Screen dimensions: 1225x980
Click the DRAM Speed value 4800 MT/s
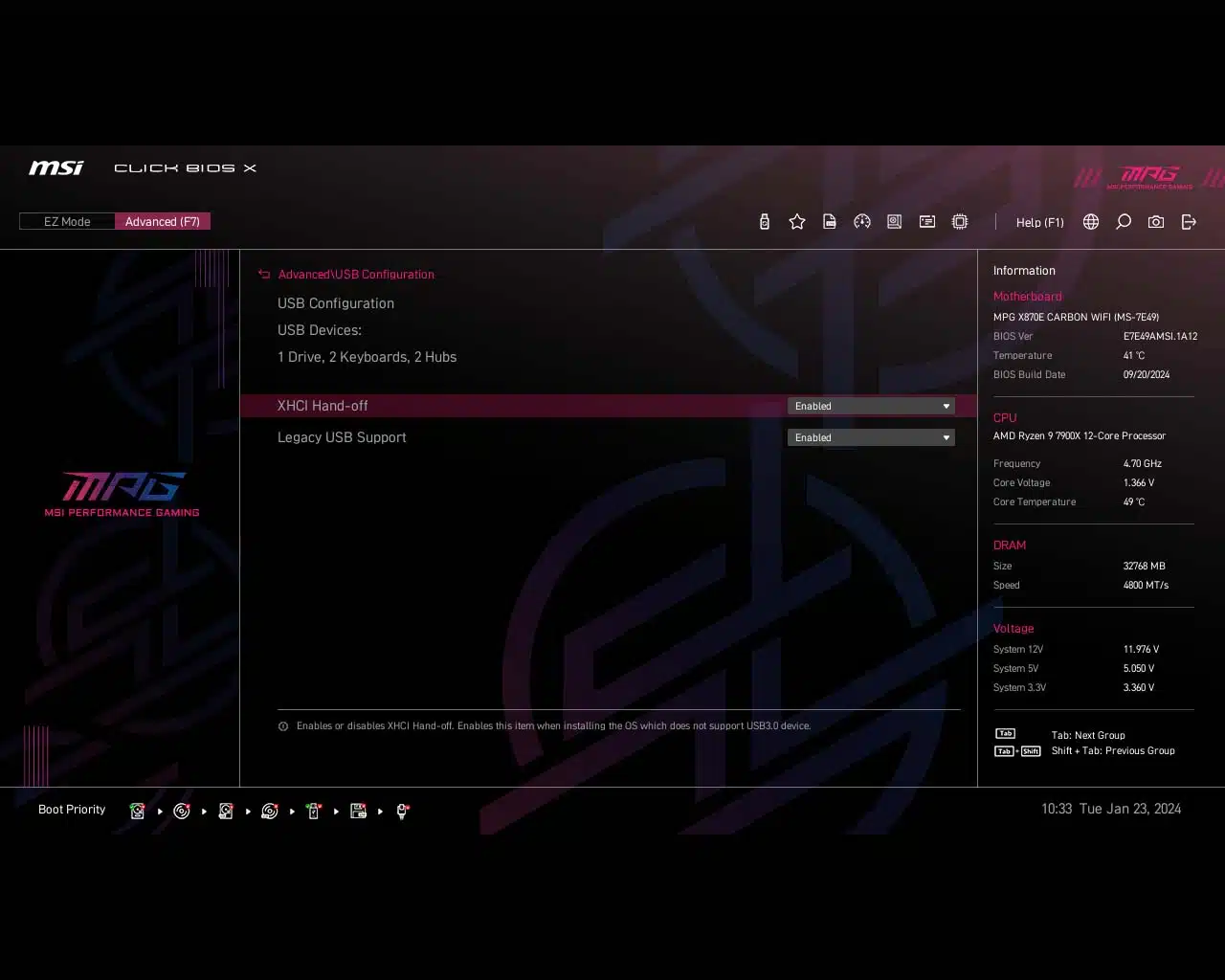pyautogui.click(x=1146, y=586)
